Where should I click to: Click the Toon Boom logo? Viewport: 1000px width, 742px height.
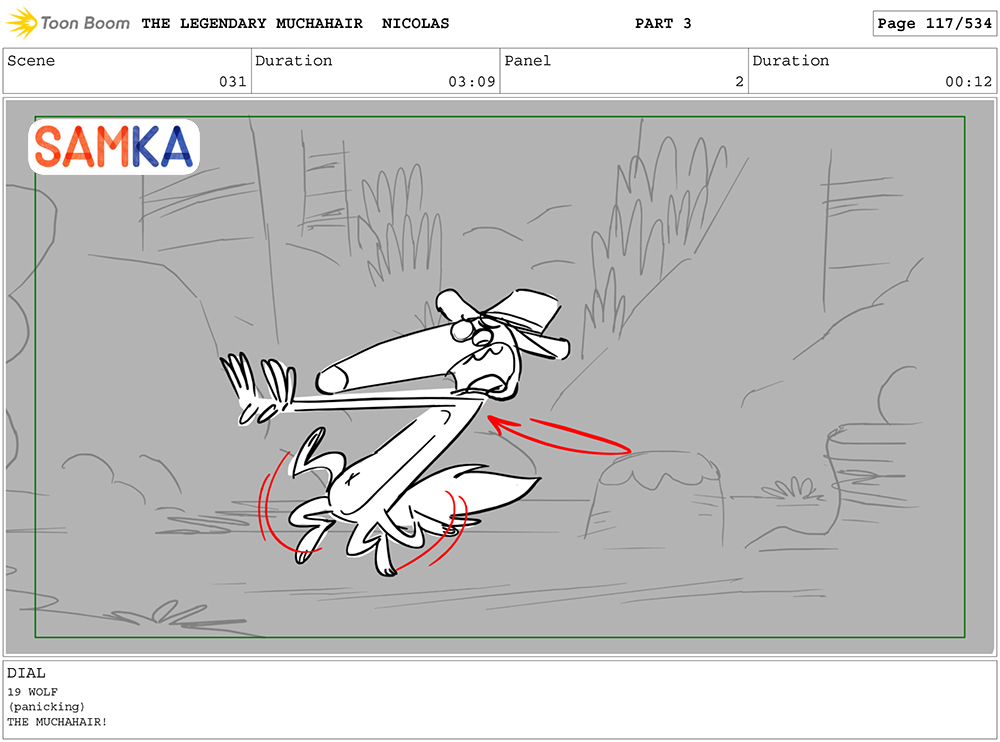[68, 23]
